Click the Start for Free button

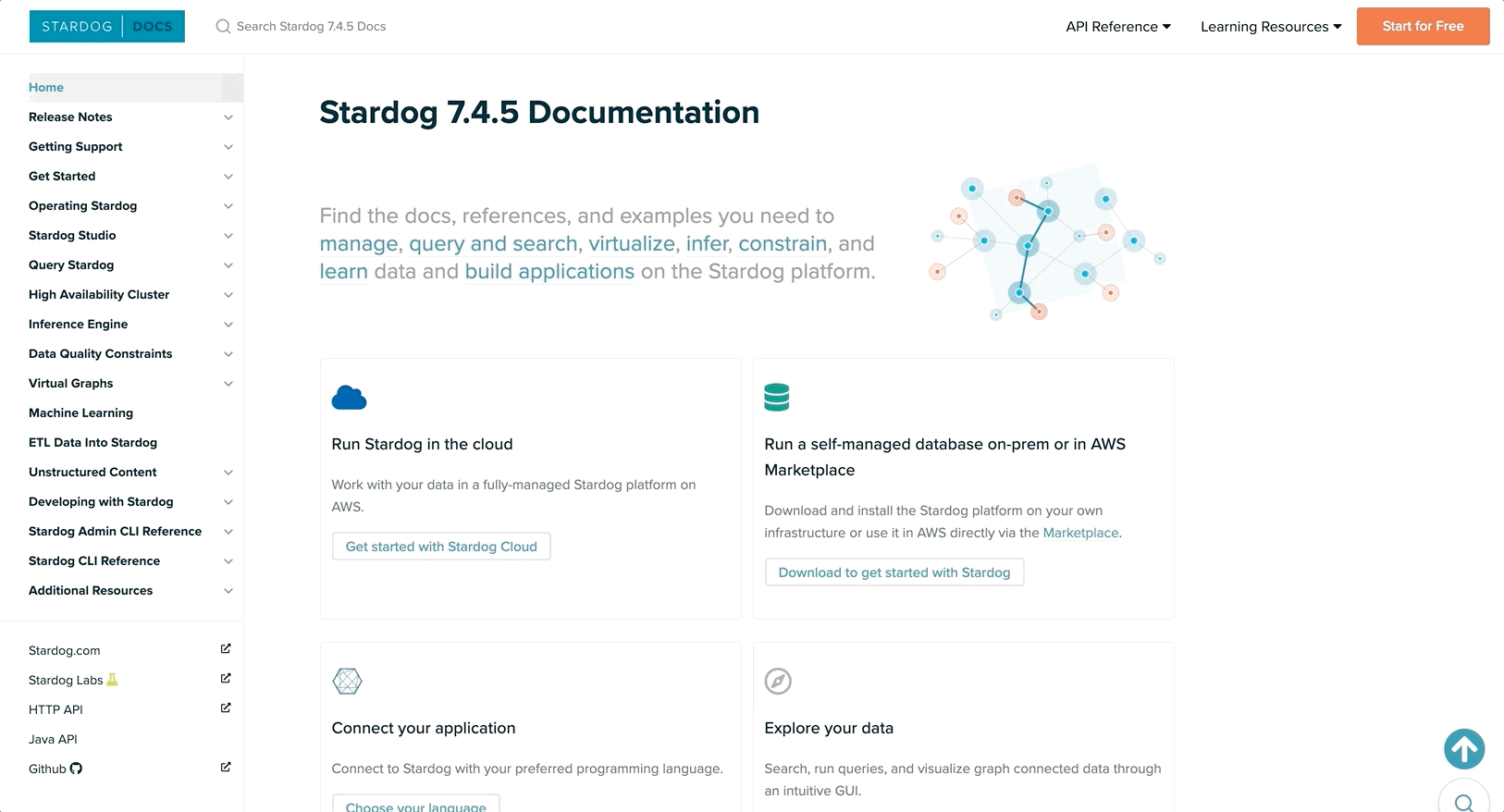click(x=1423, y=26)
